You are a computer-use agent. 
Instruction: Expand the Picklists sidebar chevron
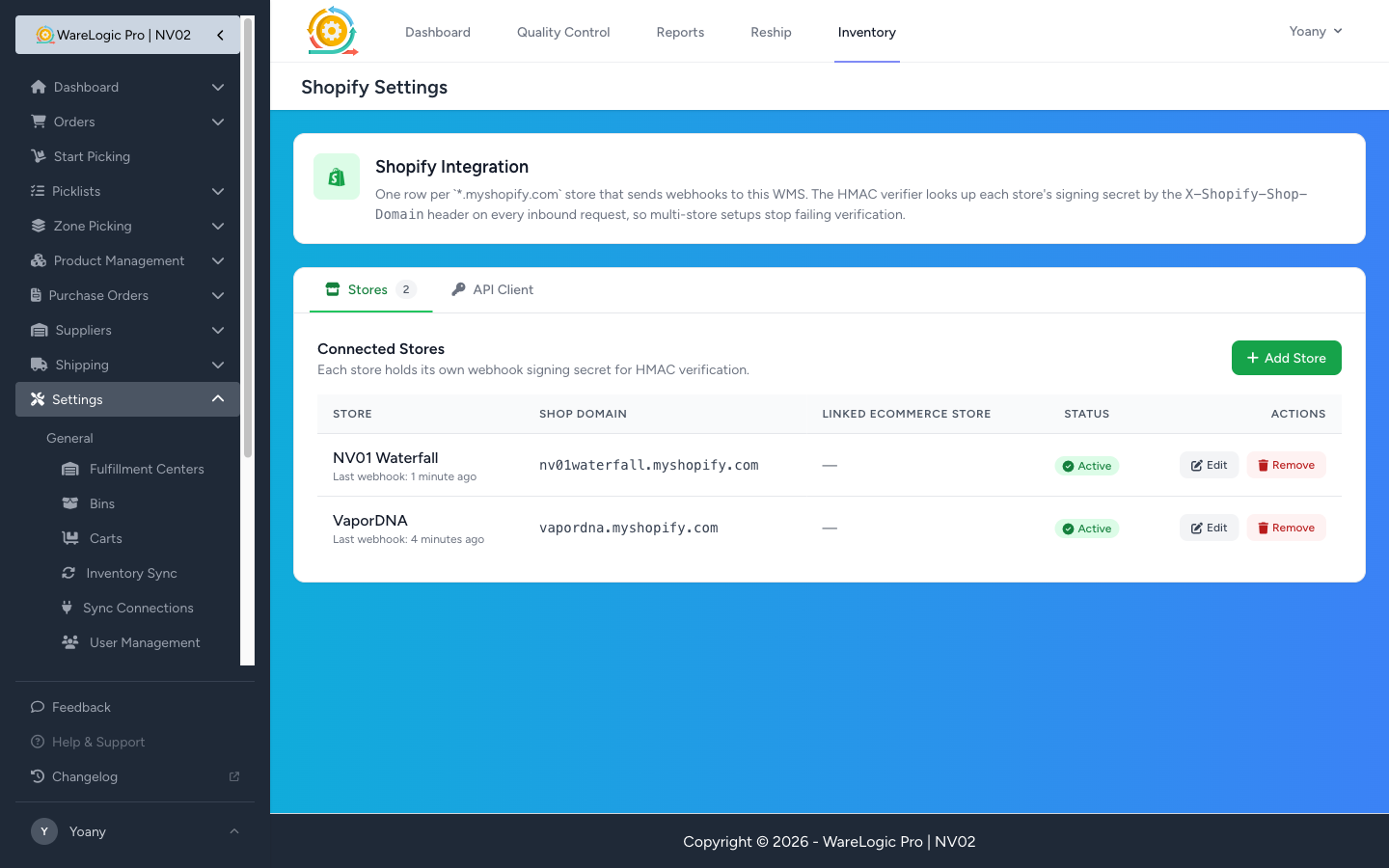[218, 191]
